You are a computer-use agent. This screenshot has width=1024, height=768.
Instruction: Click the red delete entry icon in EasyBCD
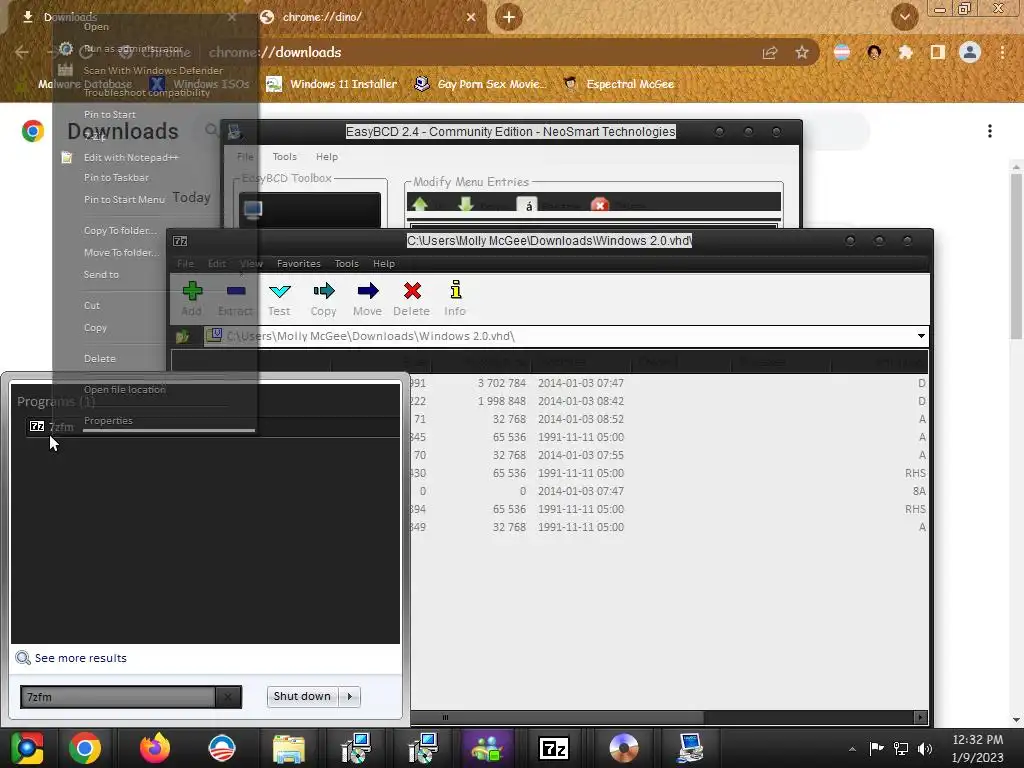click(x=600, y=205)
